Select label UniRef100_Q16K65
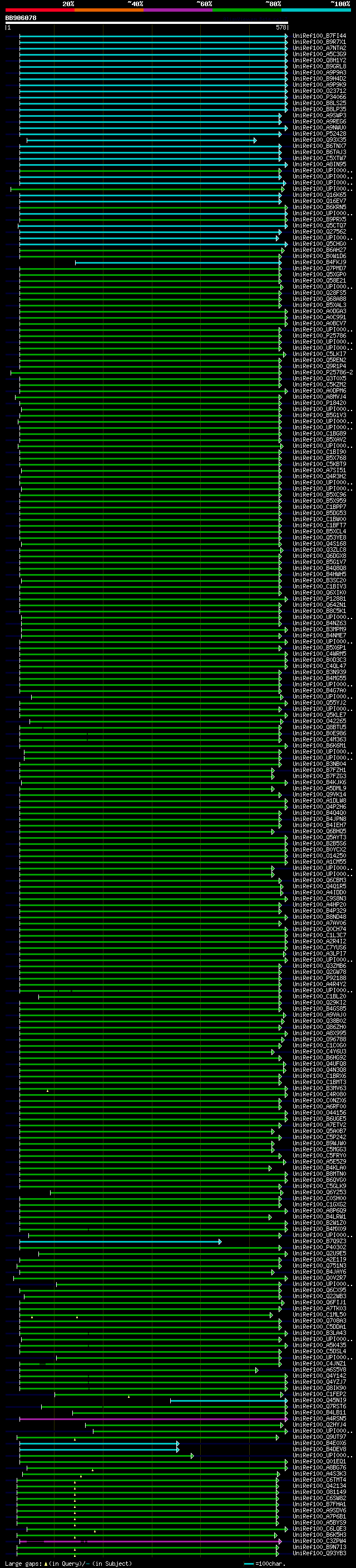Viewport: 356px width, 1568px height. pyautogui.click(x=319, y=195)
